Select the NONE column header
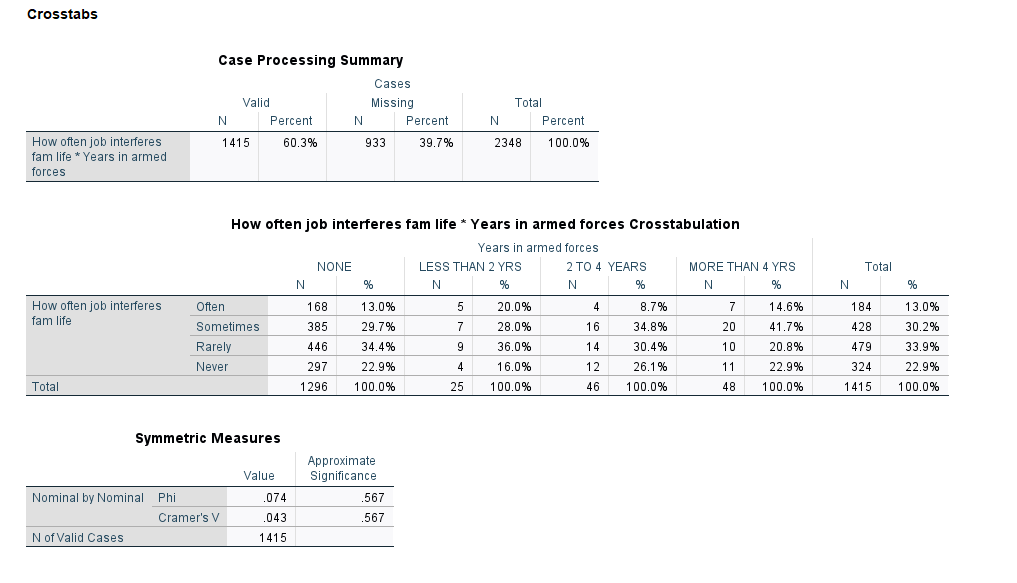 (334, 267)
